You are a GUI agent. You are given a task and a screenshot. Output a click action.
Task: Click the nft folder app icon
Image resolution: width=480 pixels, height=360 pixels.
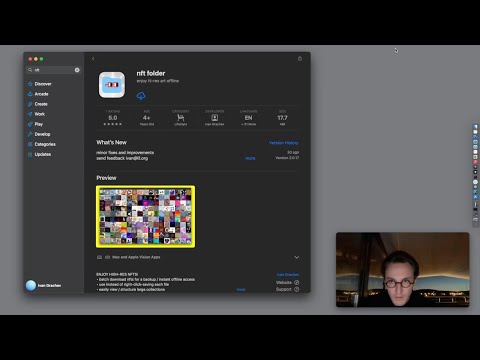click(112, 85)
